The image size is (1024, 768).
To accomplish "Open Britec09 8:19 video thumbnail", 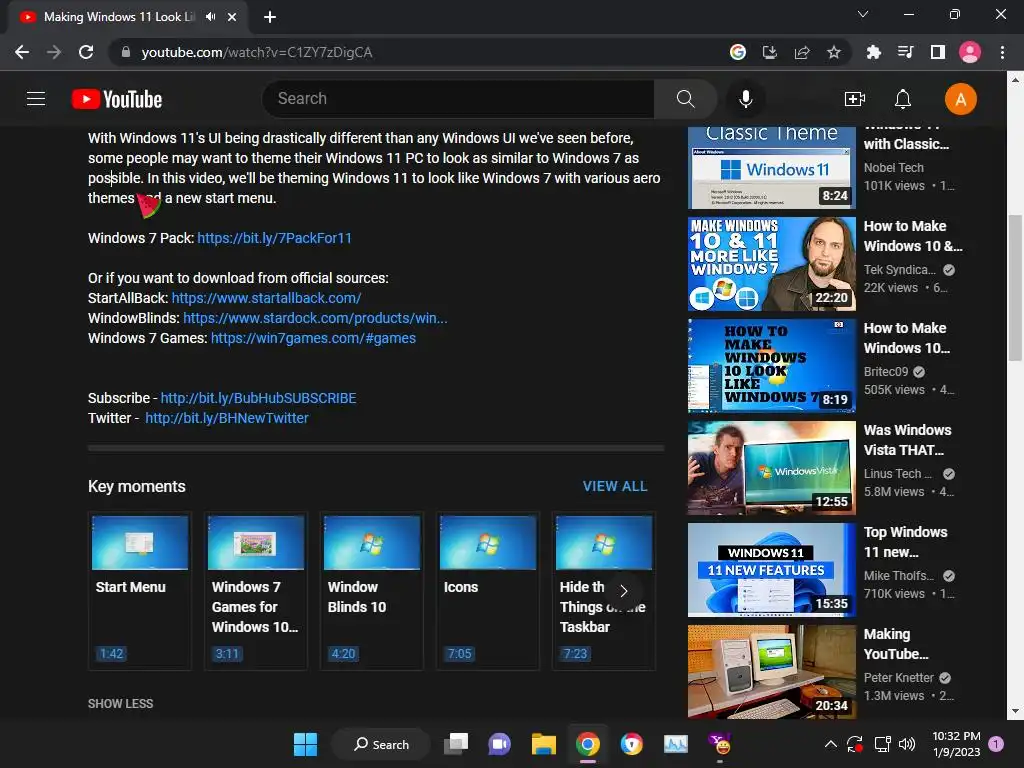I will pyautogui.click(x=771, y=366).
